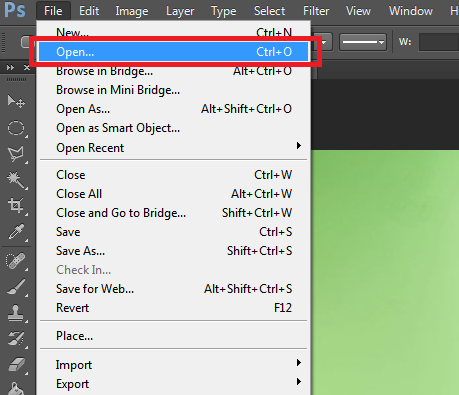Select the Spot Healing Brush tool
This screenshot has width=459, height=395.
pos(16,261)
